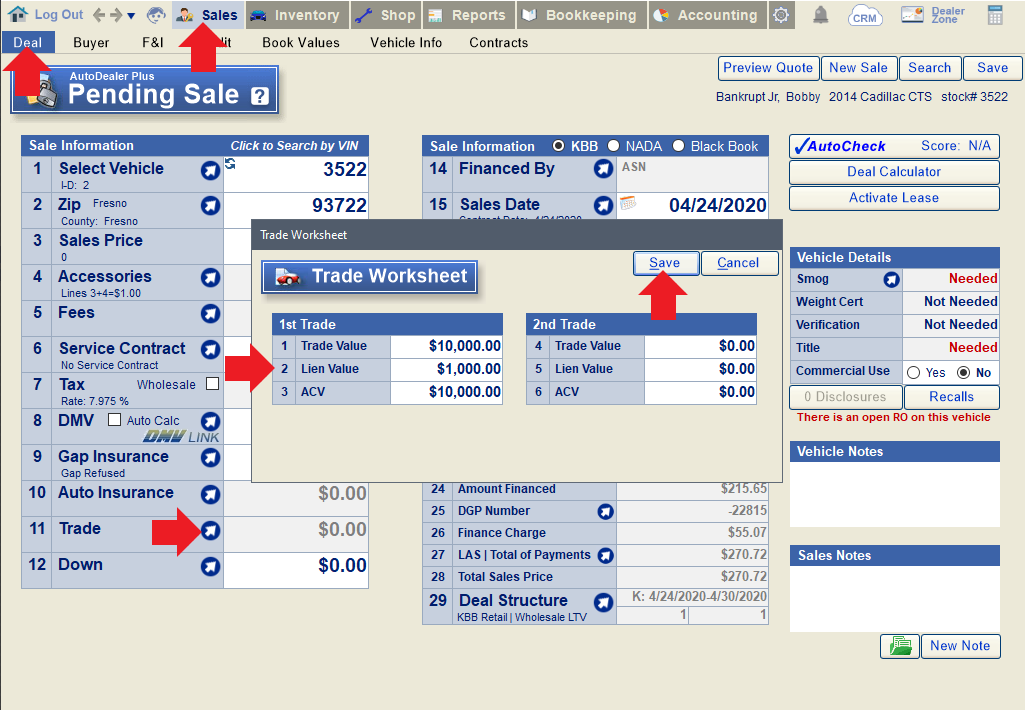Open the Accounting menu
The width and height of the screenshot is (1025, 710).
(707, 15)
